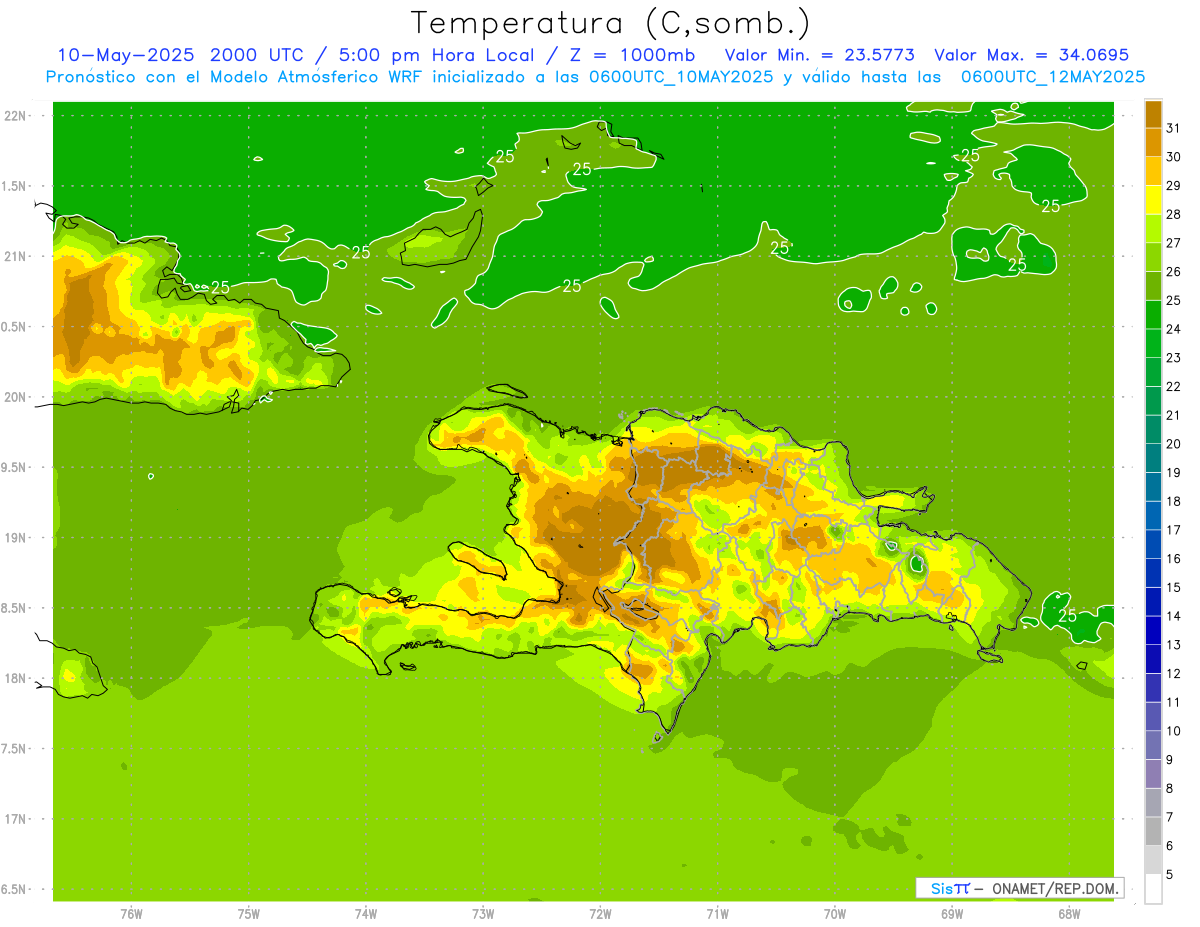Click the legend value 20
The width and height of the screenshot is (1200, 927).
point(1173,444)
